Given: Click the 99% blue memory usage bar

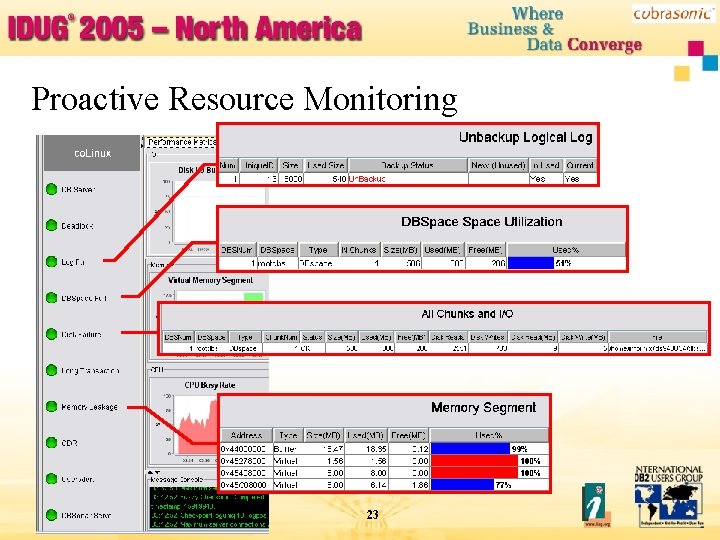Looking at the screenshot, I should point(471,449).
